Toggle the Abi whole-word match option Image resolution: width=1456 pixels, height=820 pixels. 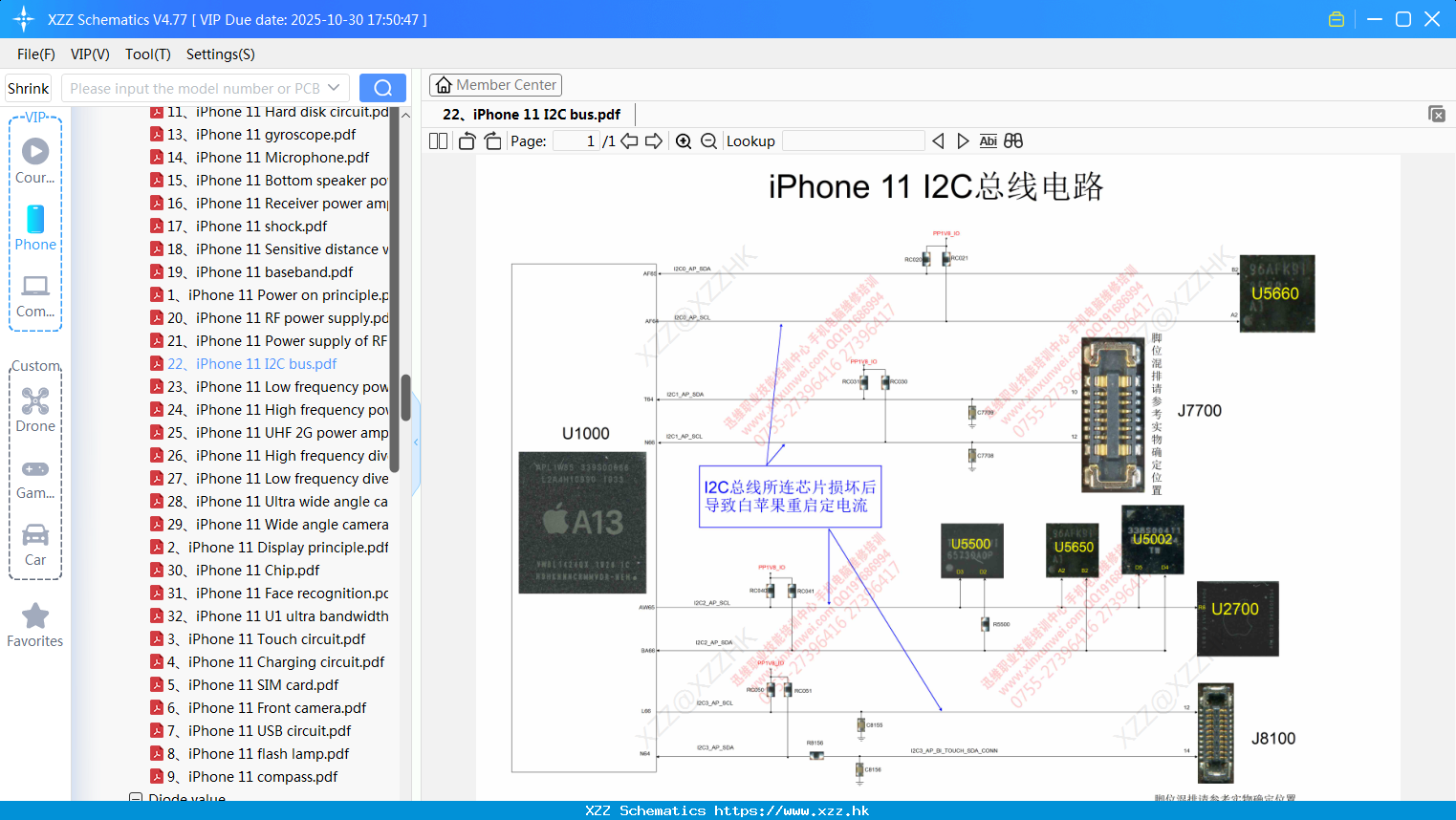click(988, 141)
